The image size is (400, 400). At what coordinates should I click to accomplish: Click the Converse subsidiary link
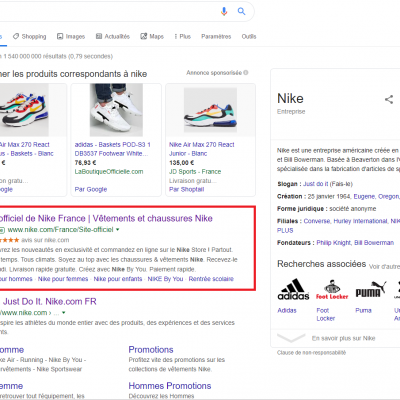(x=317, y=221)
